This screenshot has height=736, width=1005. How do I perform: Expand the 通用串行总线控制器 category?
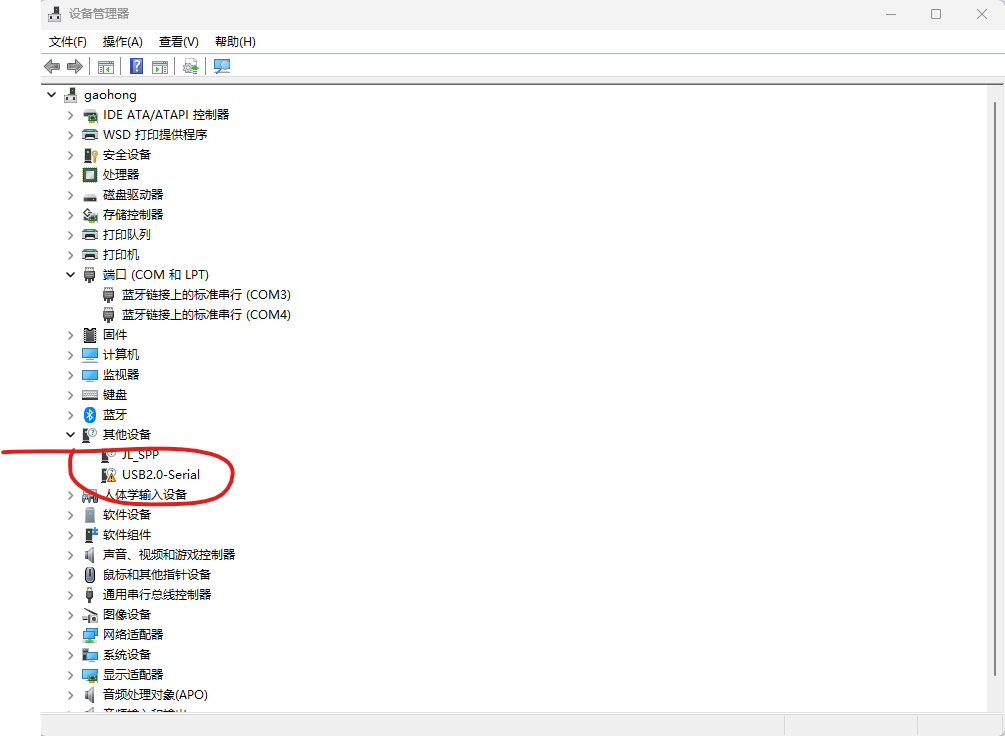click(69, 594)
